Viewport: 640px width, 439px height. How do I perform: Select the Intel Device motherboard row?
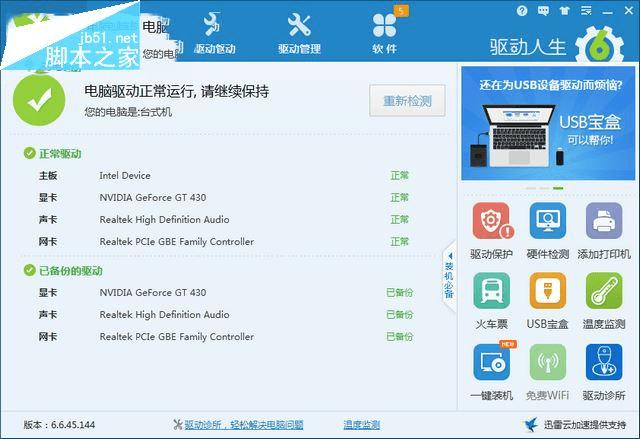pos(224,176)
